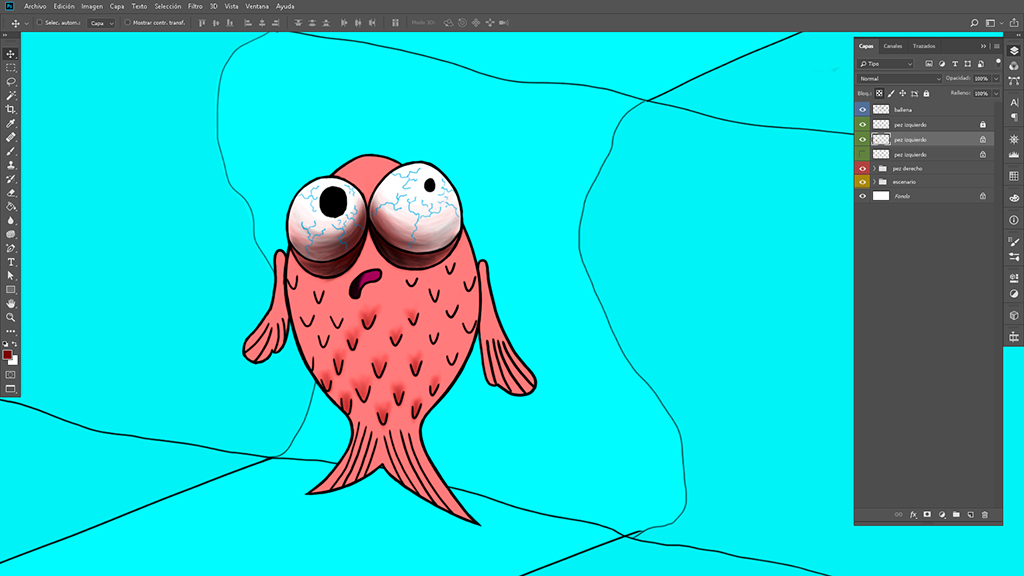
Task: Open the Filtro menu
Action: click(195, 6)
